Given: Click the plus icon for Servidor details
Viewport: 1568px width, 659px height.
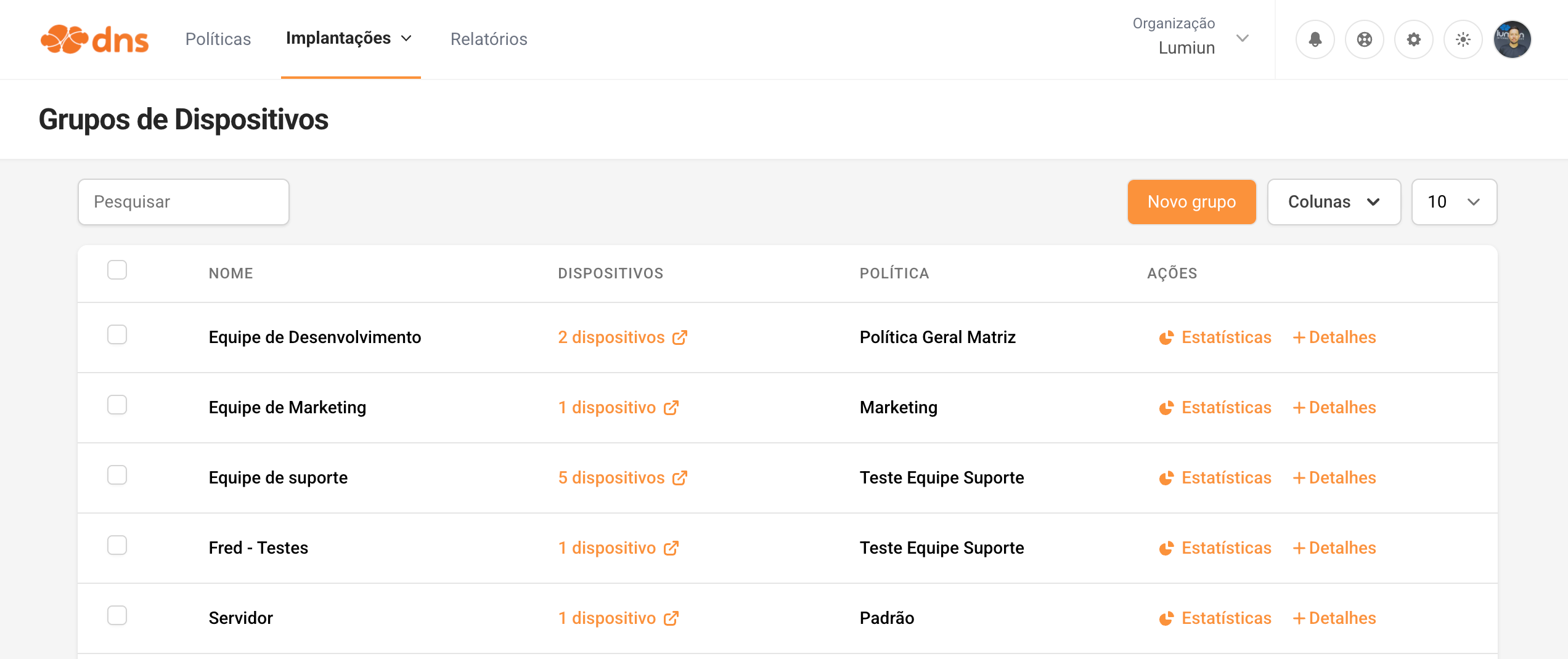Looking at the screenshot, I should point(1299,618).
